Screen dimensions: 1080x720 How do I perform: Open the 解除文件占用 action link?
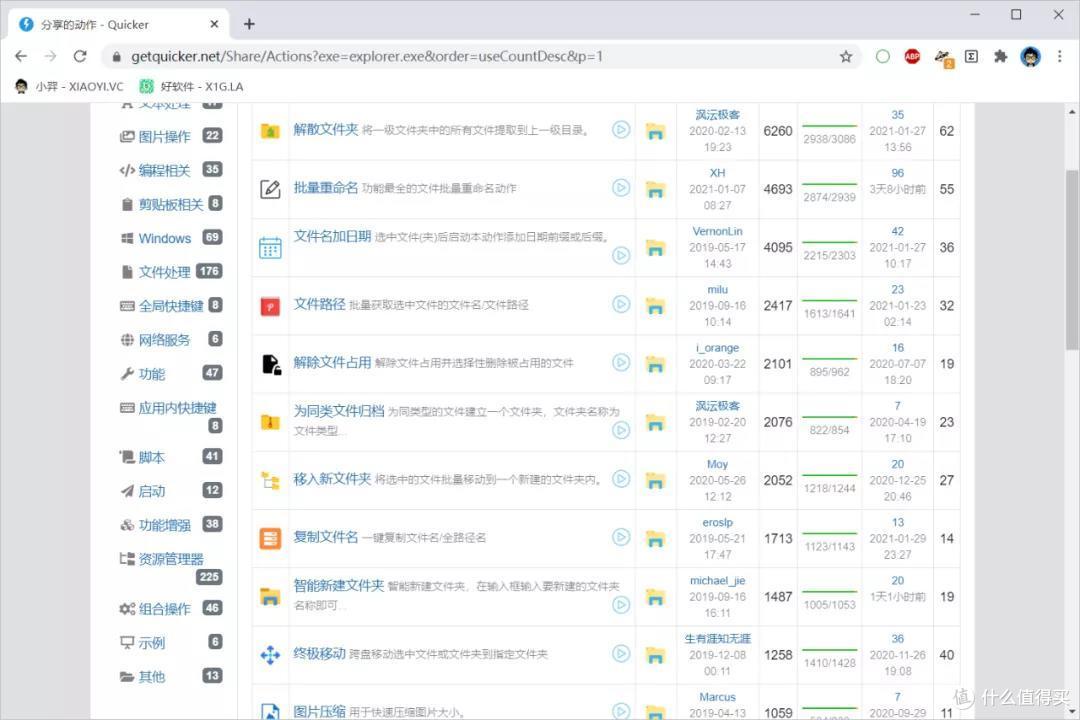click(333, 362)
